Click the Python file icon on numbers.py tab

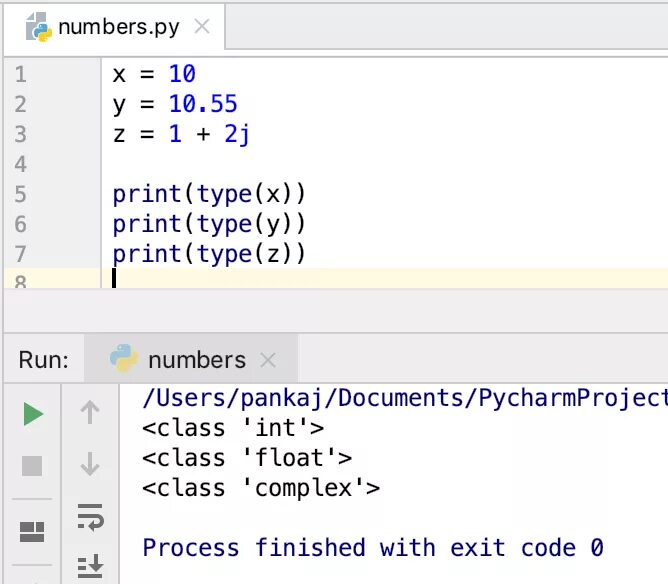(x=39, y=27)
